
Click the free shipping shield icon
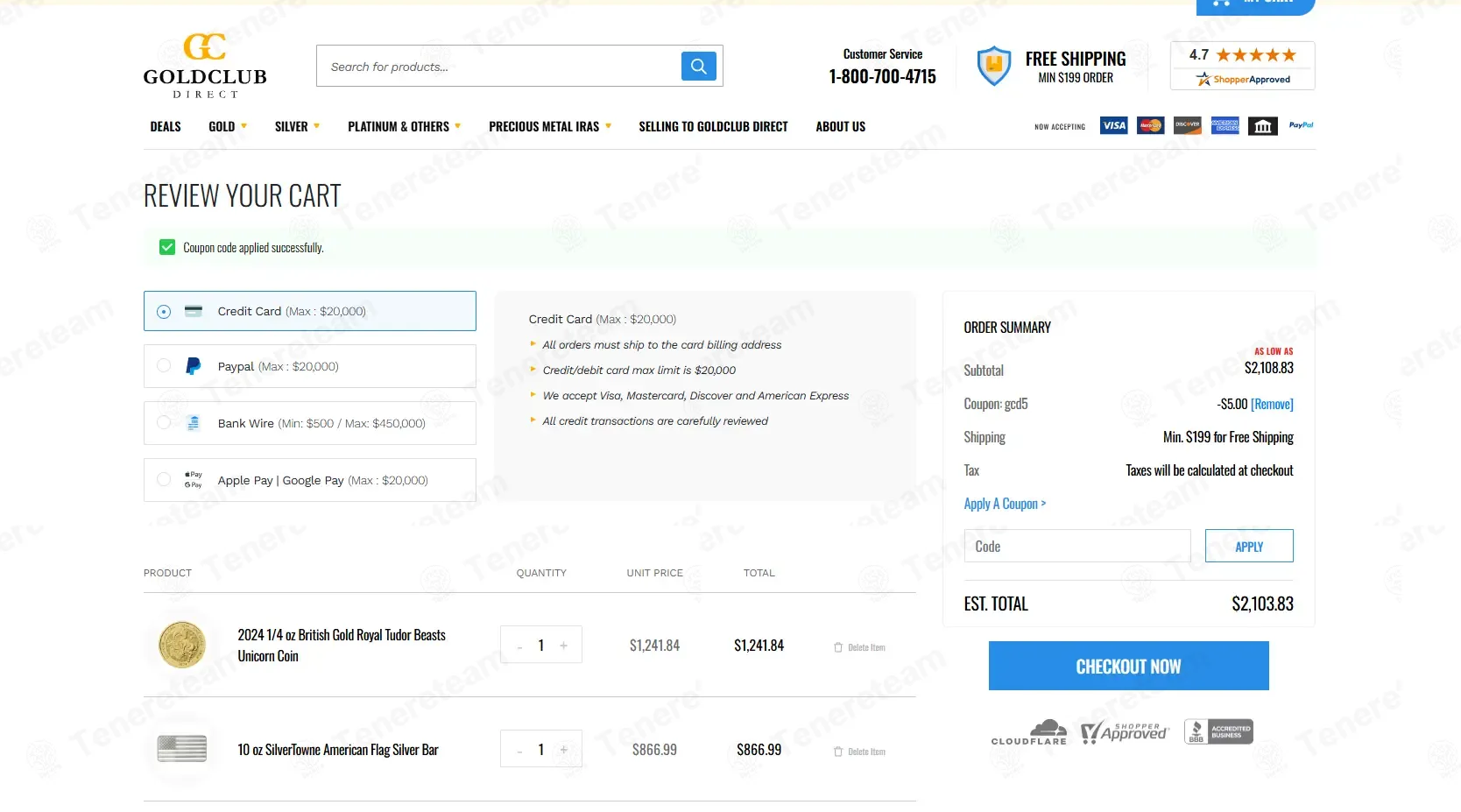(x=993, y=66)
